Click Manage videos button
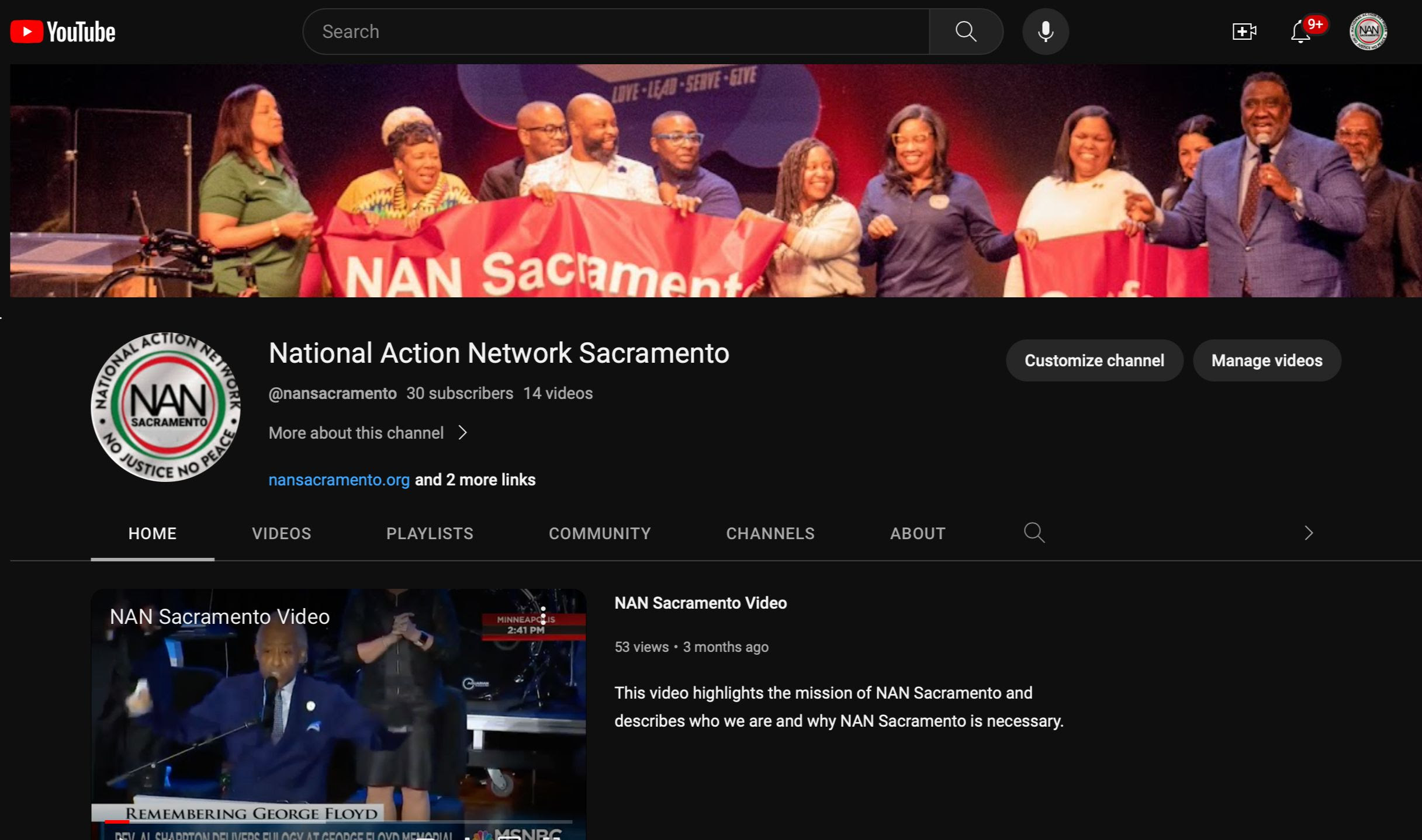The image size is (1422, 840). 1267,360
